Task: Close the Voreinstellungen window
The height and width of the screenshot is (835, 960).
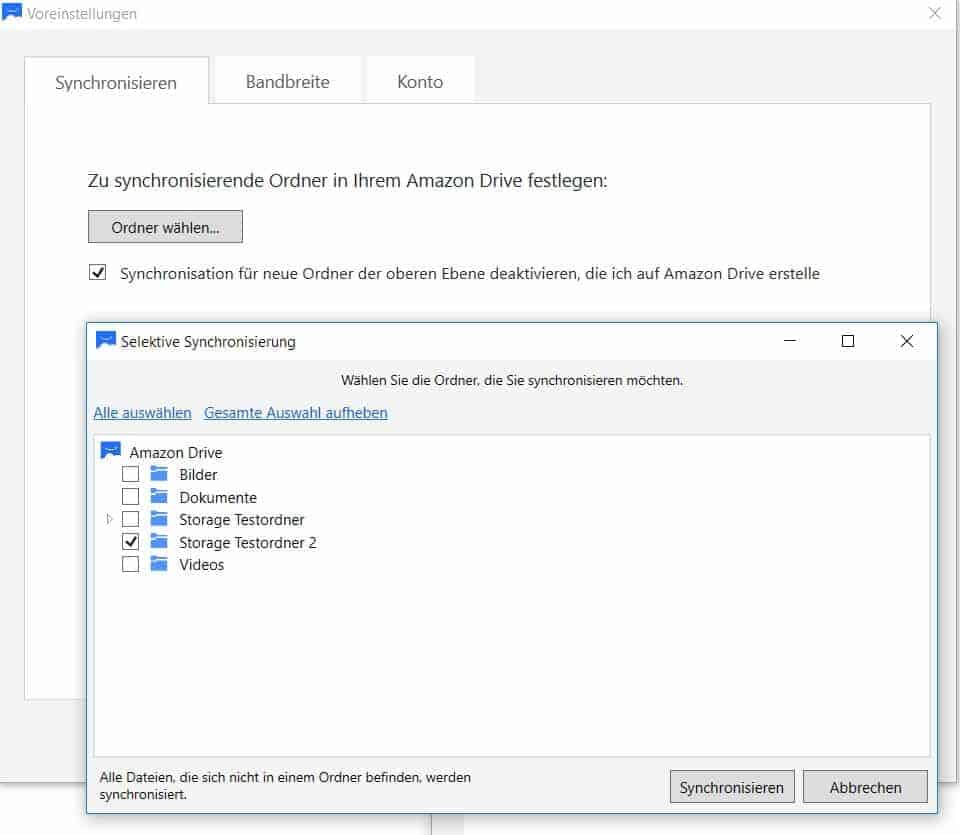Action: click(x=934, y=13)
